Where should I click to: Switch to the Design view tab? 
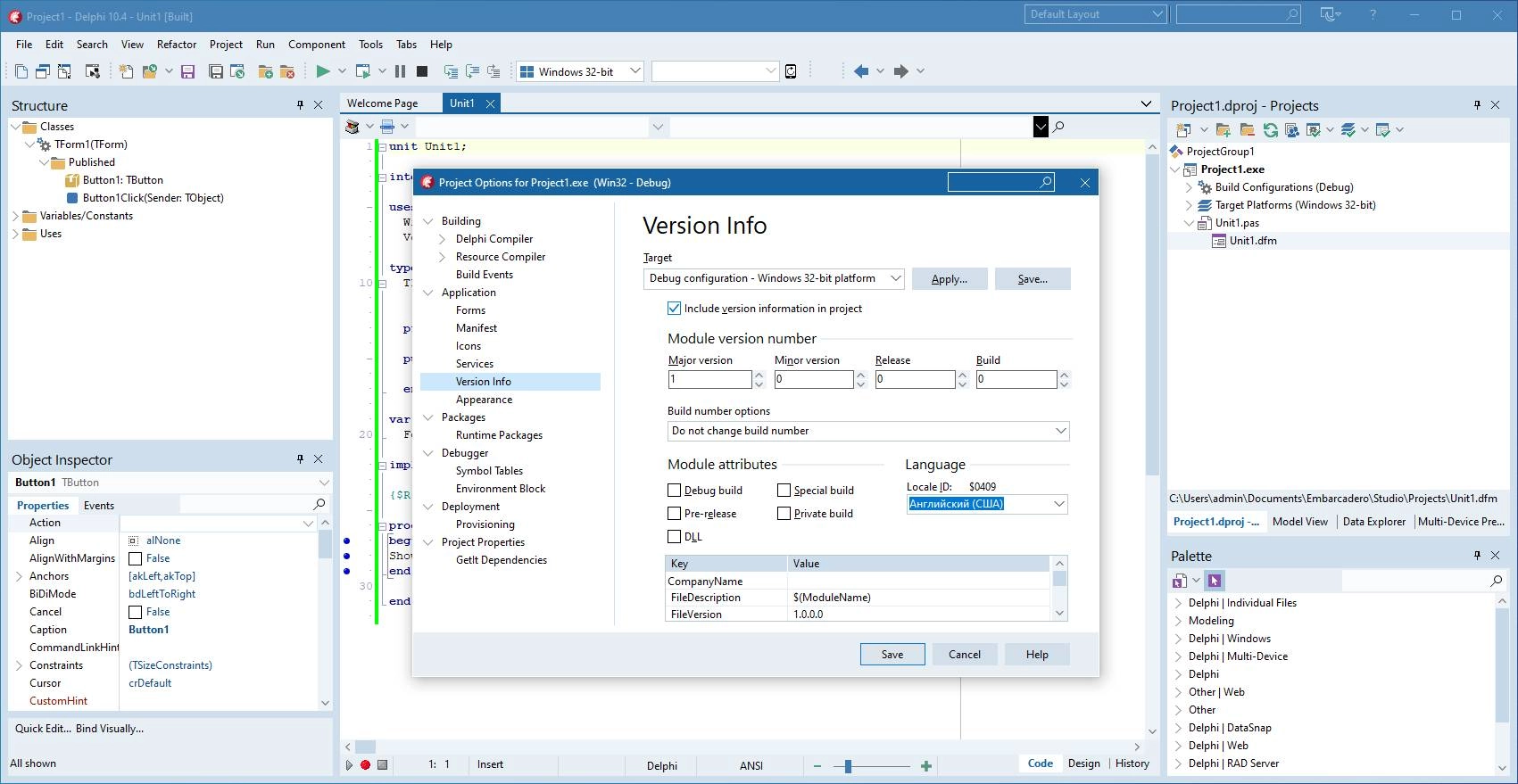point(1084,763)
